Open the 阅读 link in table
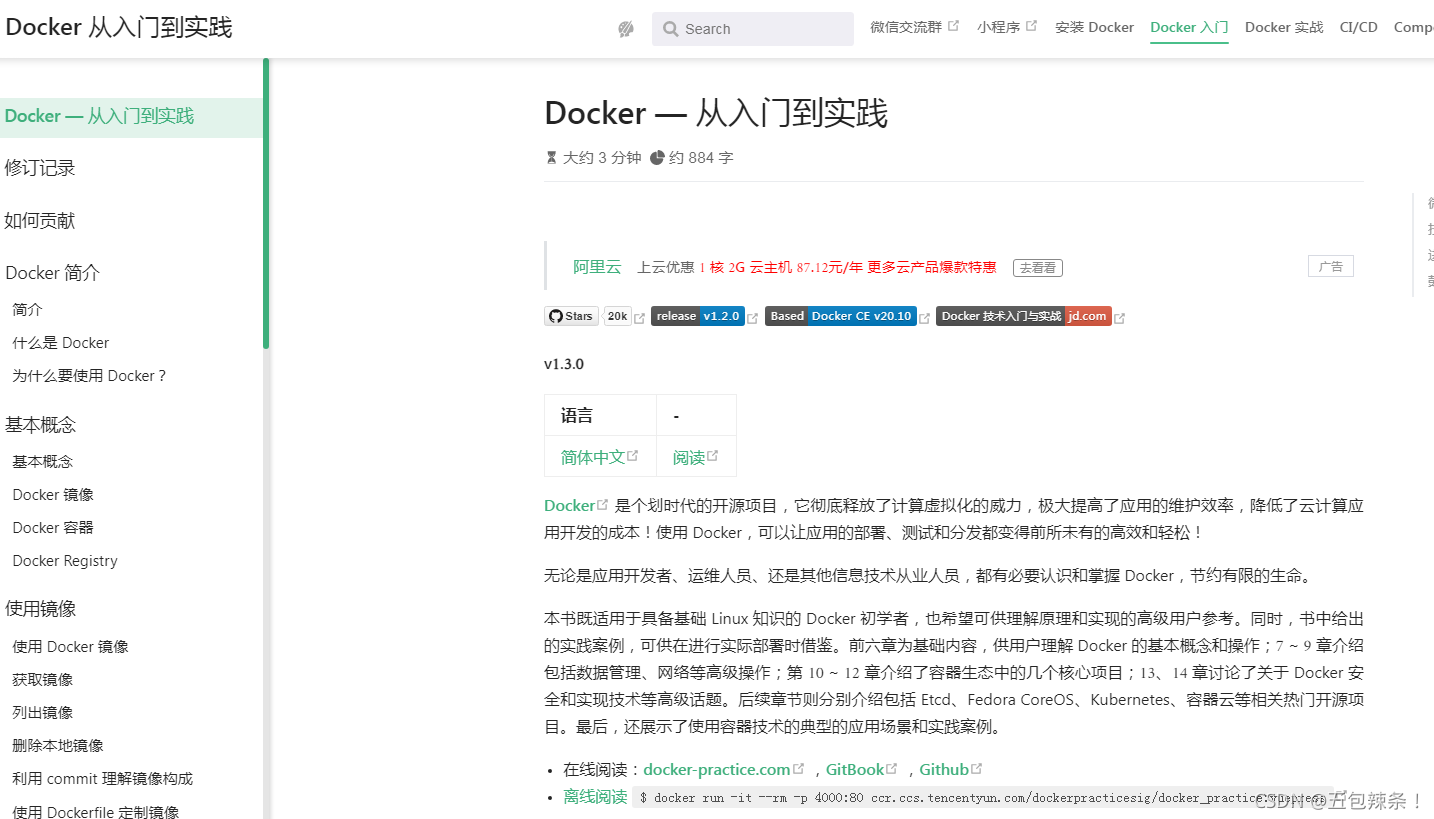The image size is (1434, 819). coord(695,457)
